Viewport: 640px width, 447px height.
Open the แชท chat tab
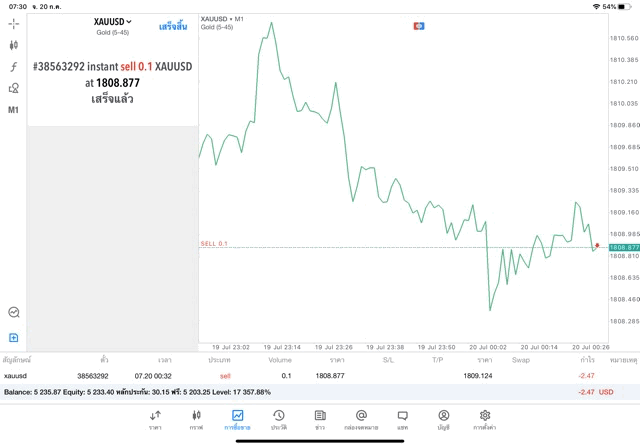402,420
